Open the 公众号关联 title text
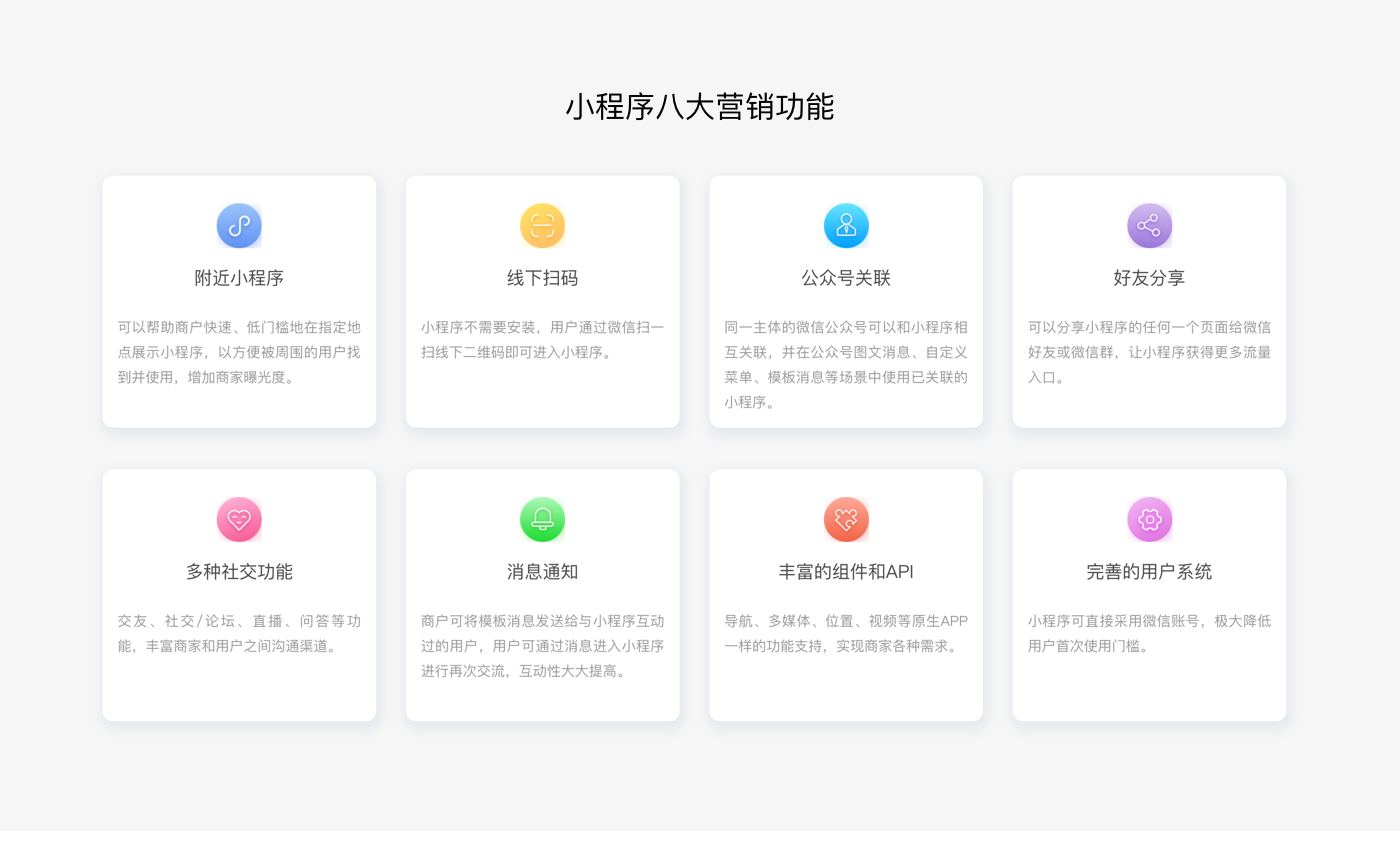The image size is (1400, 862). 846,278
